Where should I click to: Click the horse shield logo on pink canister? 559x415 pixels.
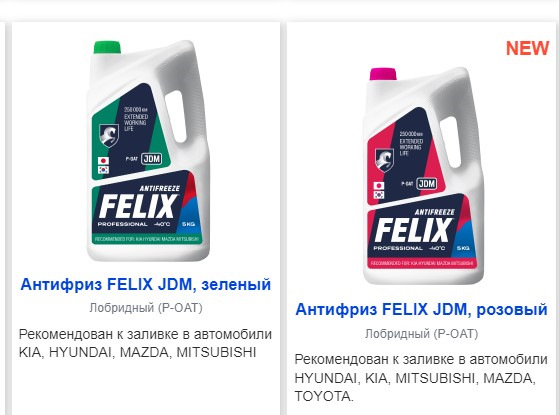[384, 160]
